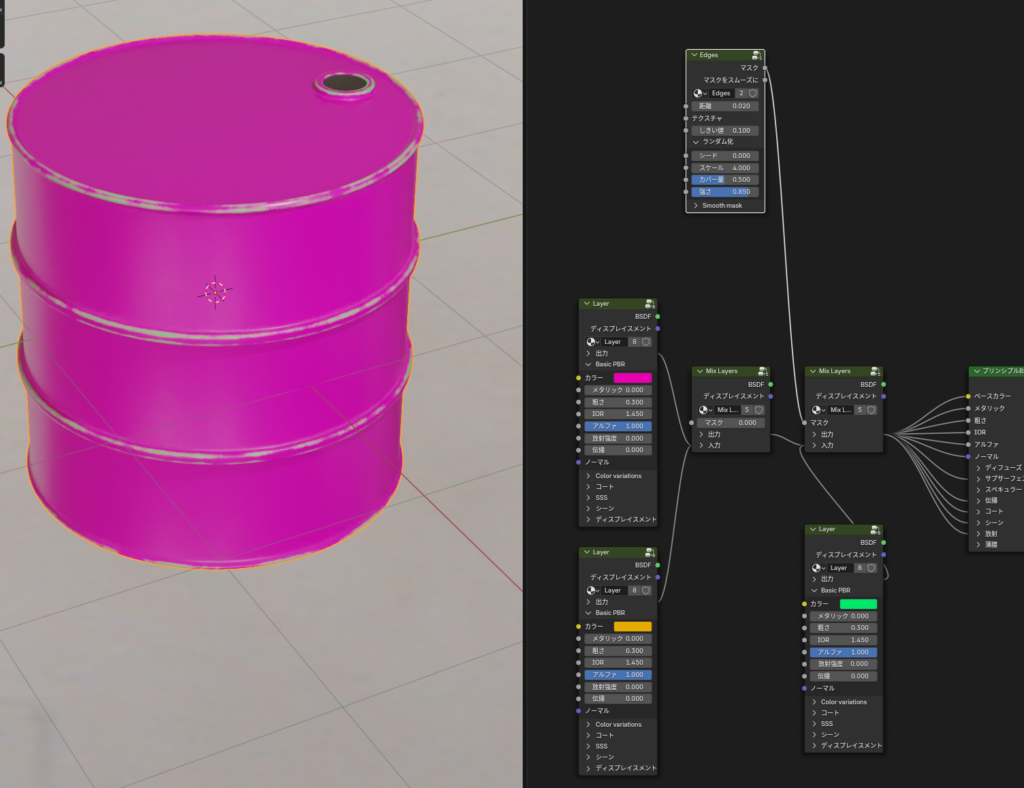Viewport: 1024px width, 788px height.
Task: Toggle fake user shield on Edges node
Action: [753, 93]
